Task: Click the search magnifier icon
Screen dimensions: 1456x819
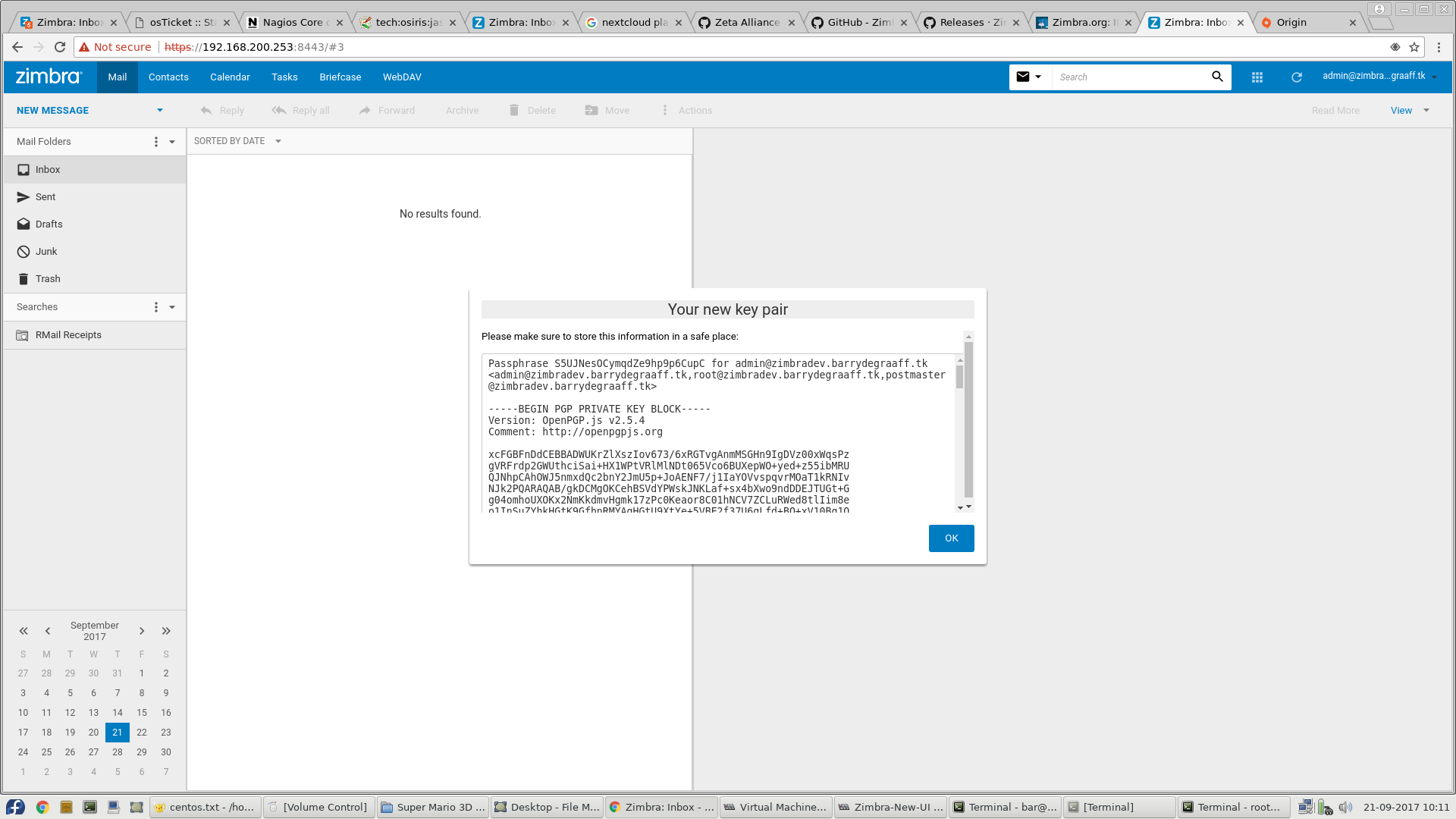Action: [x=1217, y=77]
